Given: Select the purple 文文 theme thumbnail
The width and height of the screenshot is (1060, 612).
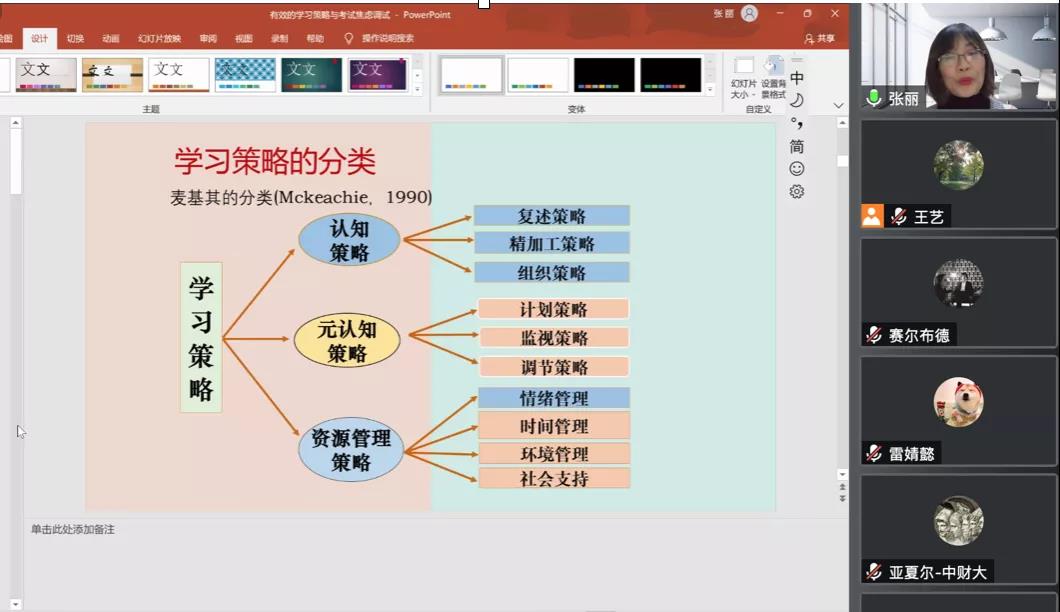Looking at the screenshot, I should [x=378, y=74].
